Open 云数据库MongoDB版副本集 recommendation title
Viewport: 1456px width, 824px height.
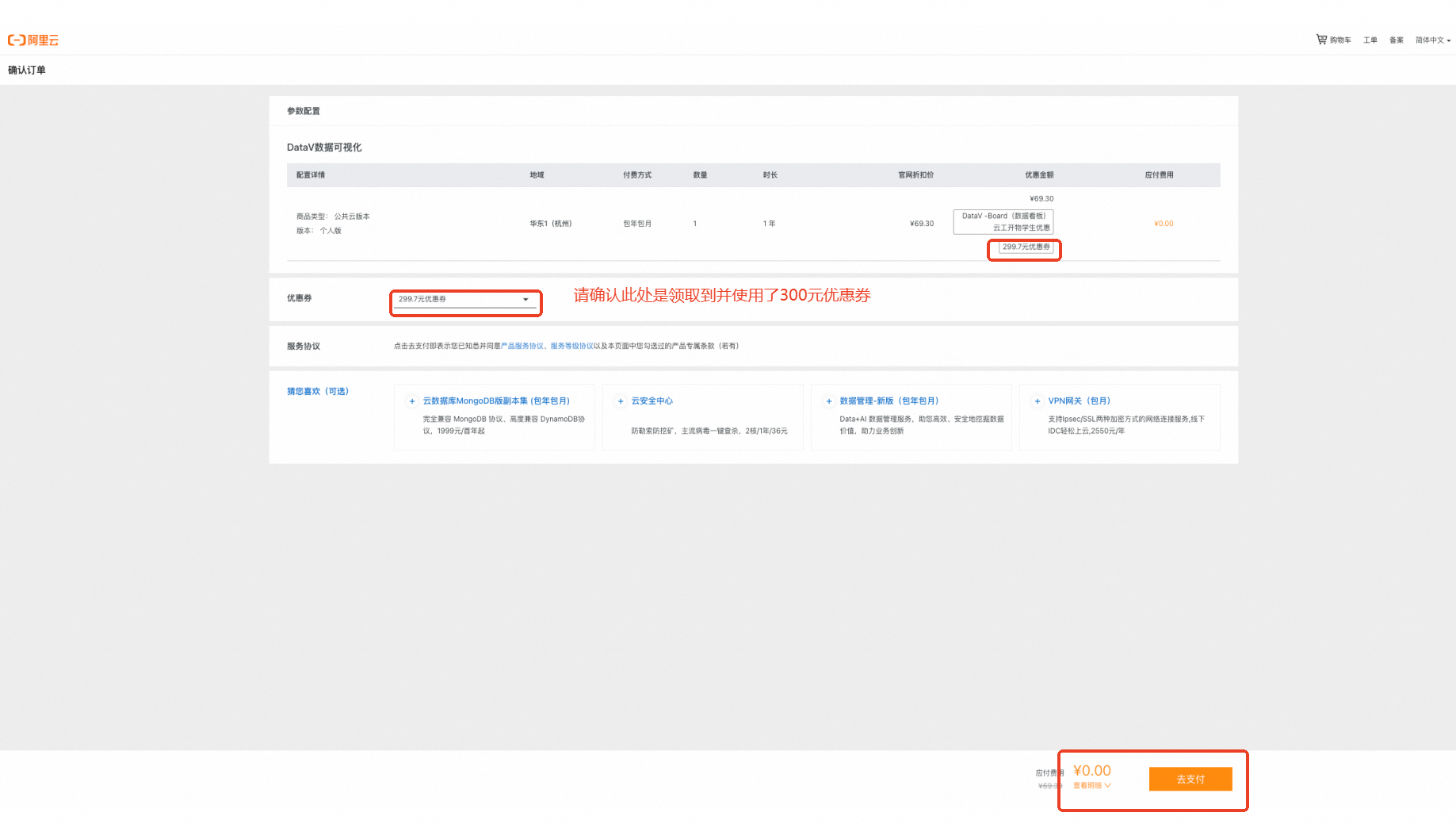[496, 401]
